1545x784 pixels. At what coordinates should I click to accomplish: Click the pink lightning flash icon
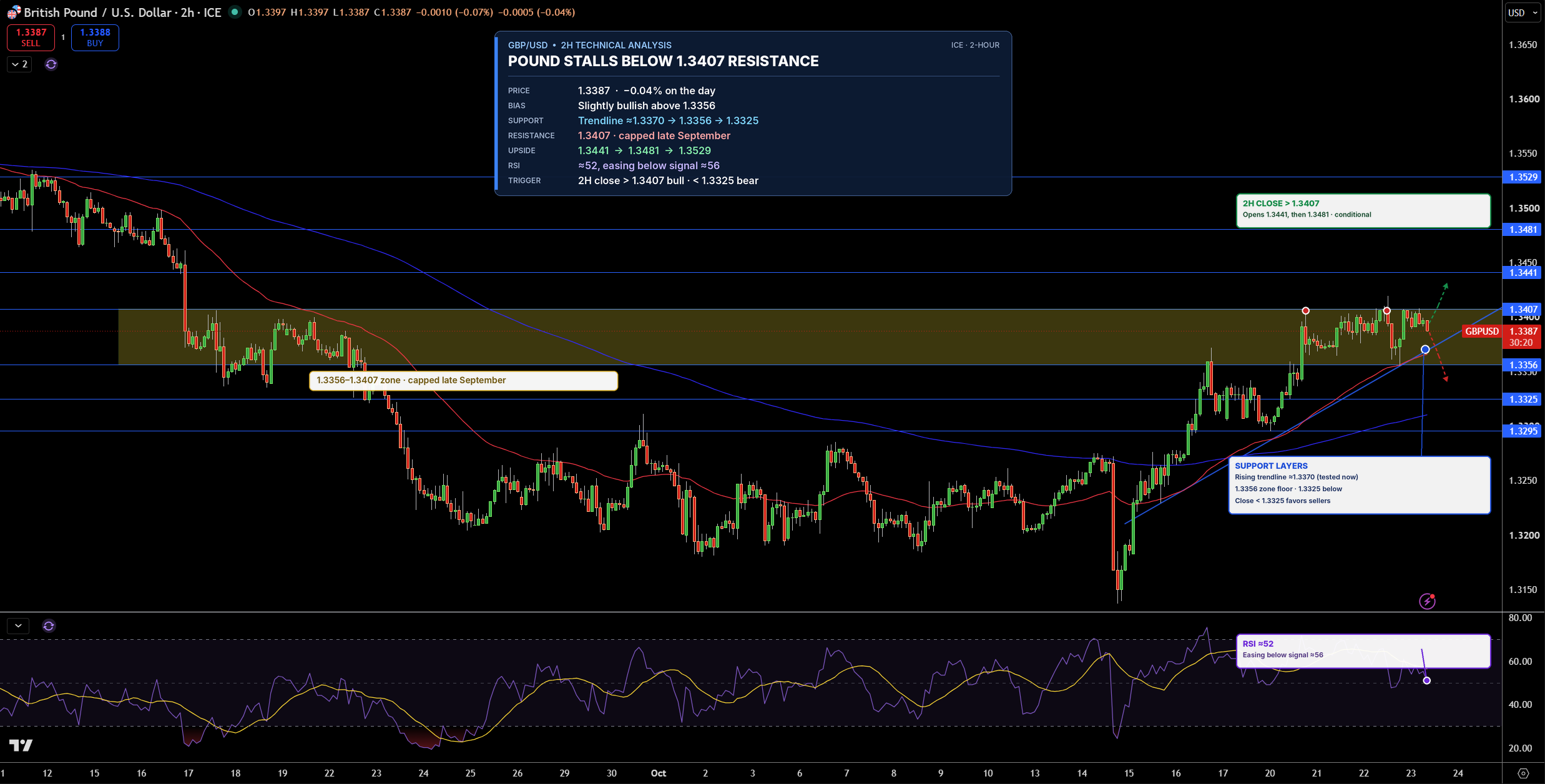pos(1427,601)
